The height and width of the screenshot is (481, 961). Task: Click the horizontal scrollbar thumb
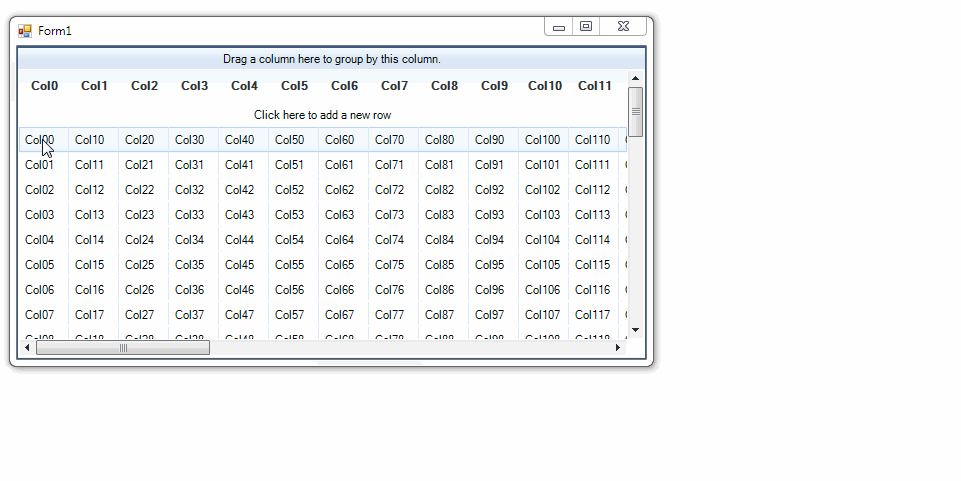pyautogui.click(x=123, y=348)
